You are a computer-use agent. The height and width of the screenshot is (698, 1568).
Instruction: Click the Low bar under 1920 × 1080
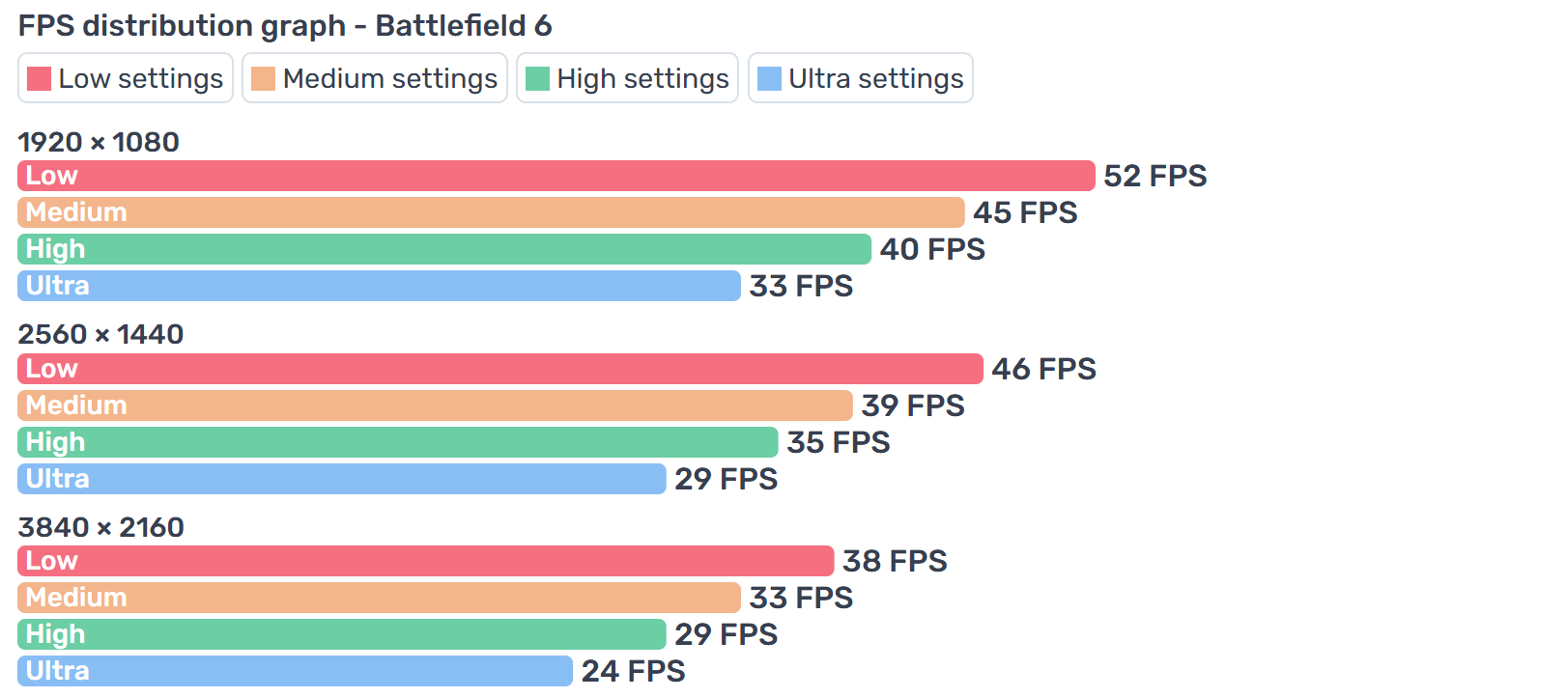(x=556, y=176)
